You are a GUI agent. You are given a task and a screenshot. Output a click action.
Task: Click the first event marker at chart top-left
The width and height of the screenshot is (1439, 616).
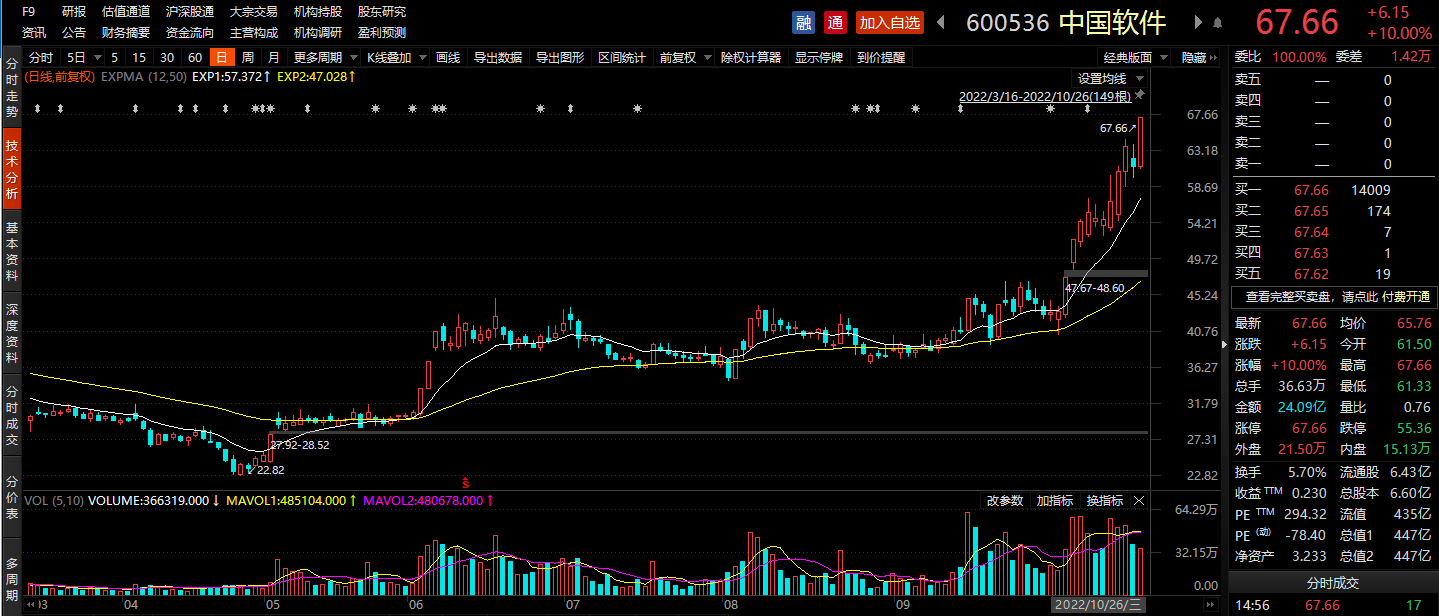click(37, 108)
